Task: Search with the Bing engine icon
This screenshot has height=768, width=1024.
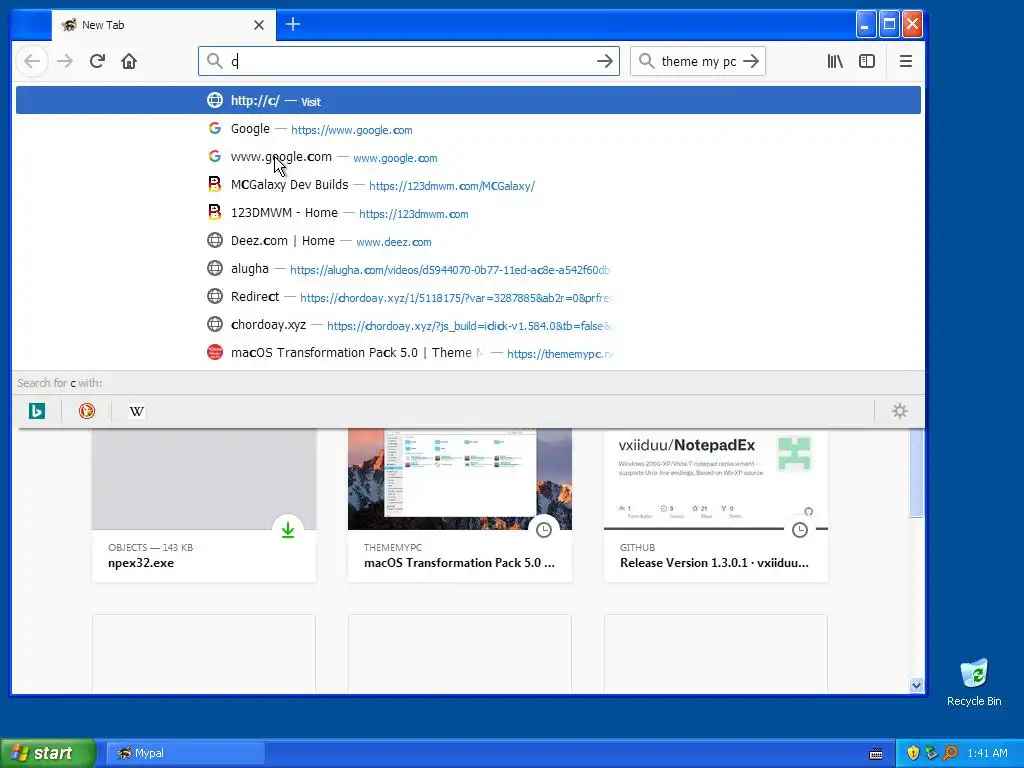Action: coord(37,411)
